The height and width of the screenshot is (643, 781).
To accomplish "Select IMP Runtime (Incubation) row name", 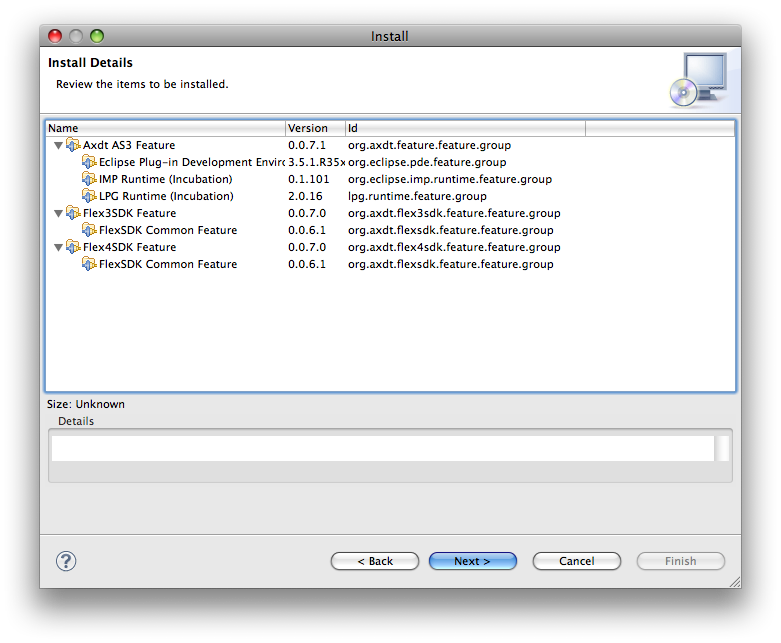I will tap(165, 179).
